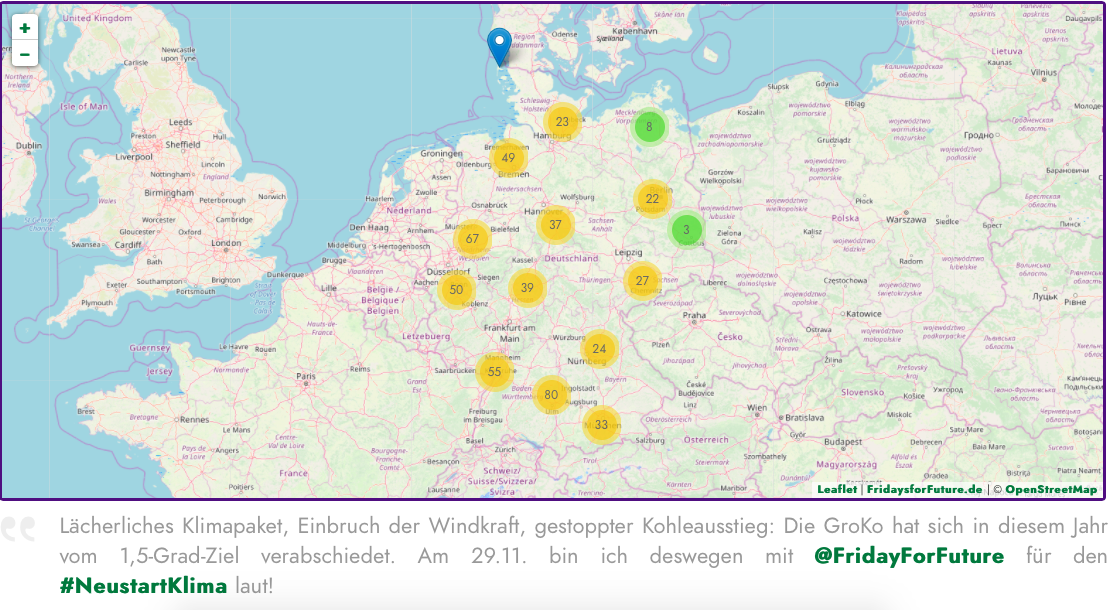Image resolution: width=1110 pixels, height=610 pixels.
Task: Open the green cluster marked 8
Action: pyautogui.click(x=649, y=127)
